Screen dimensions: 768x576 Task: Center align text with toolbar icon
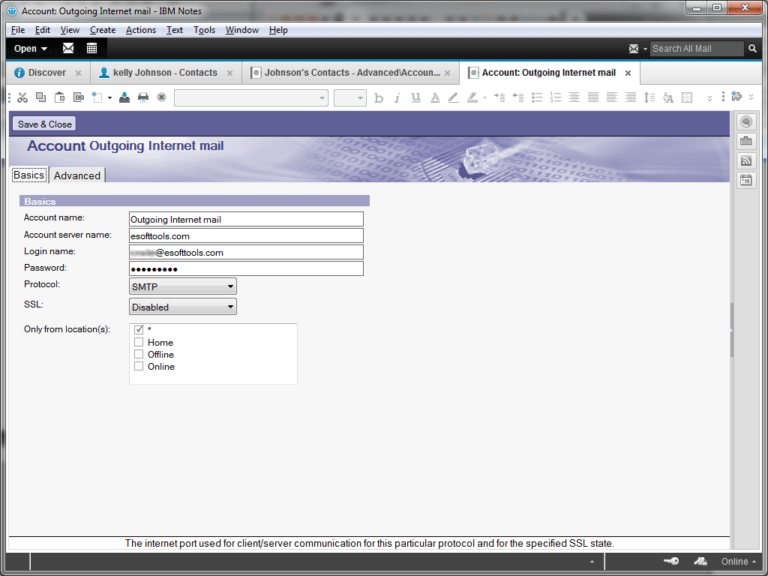click(574, 97)
